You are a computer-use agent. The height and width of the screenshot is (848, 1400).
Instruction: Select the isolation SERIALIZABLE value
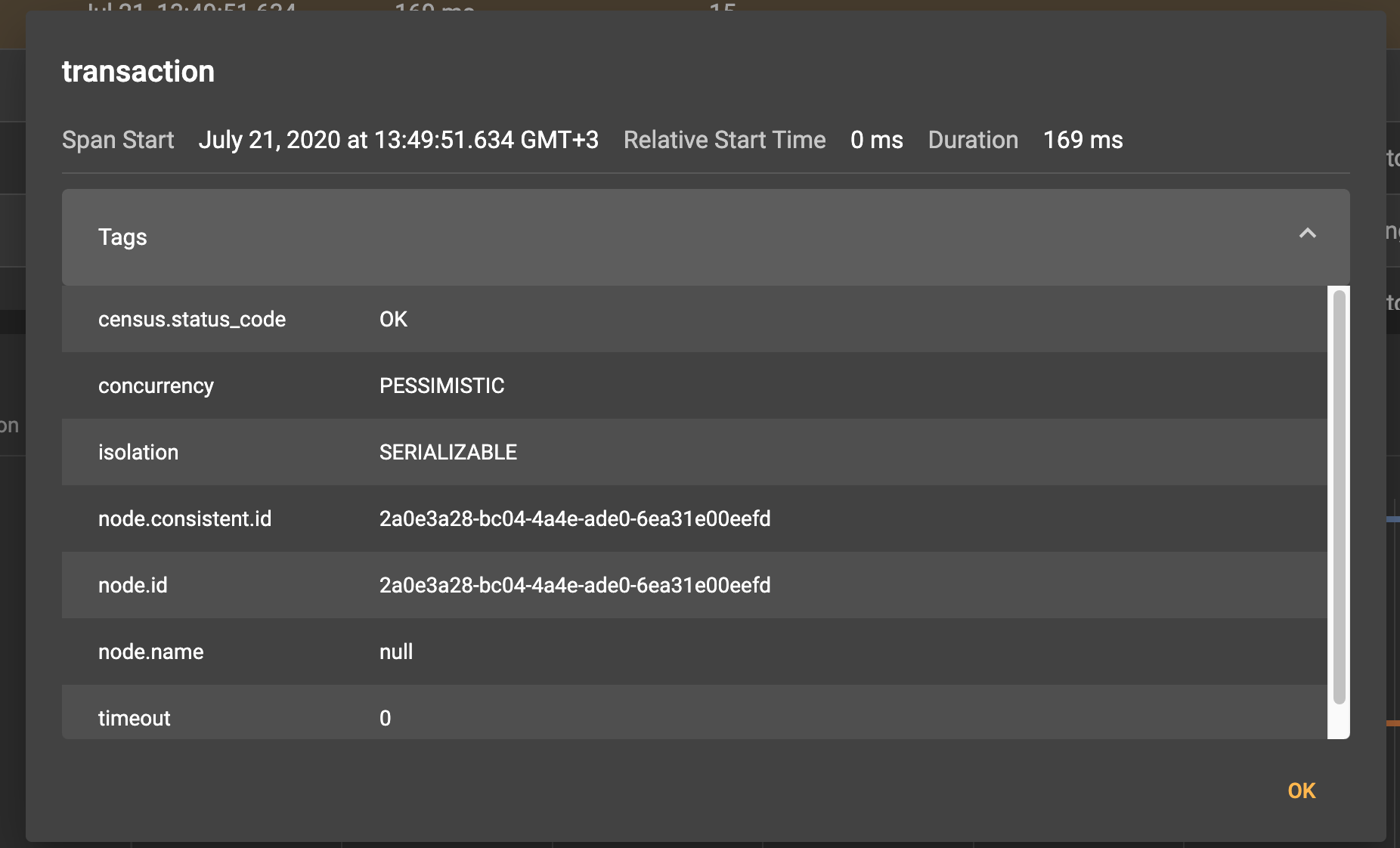pos(448,452)
